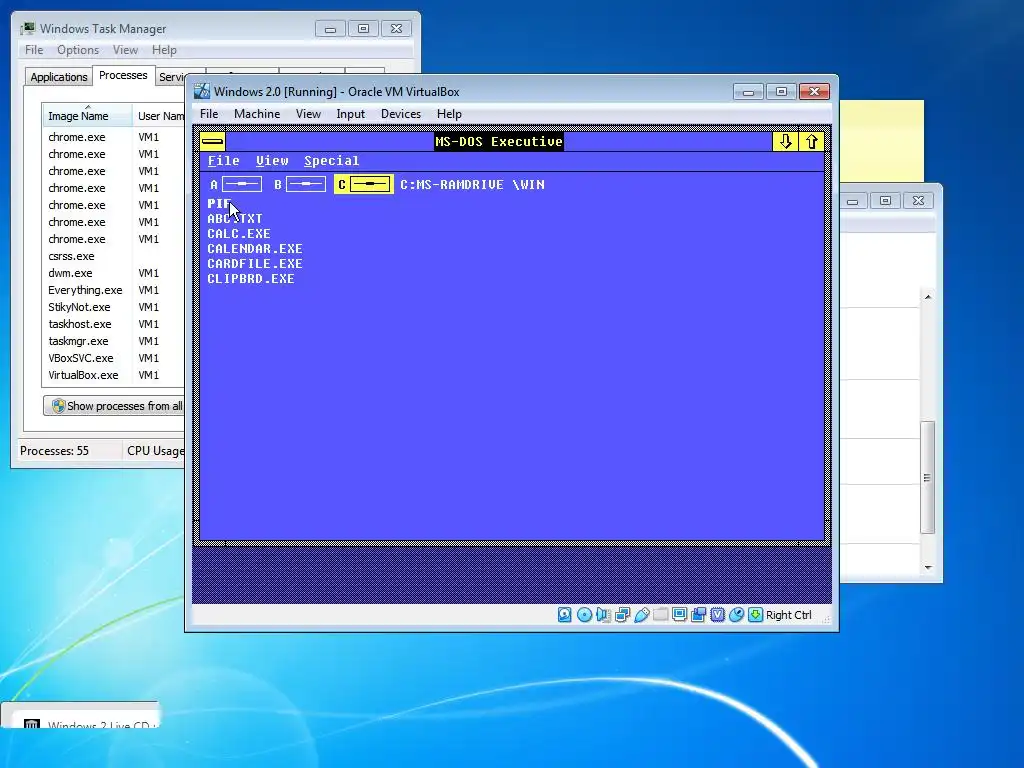Viewport: 1024px width, 768px height.
Task: Switch to Processes tab in Task Manager
Action: pos(123,75)
